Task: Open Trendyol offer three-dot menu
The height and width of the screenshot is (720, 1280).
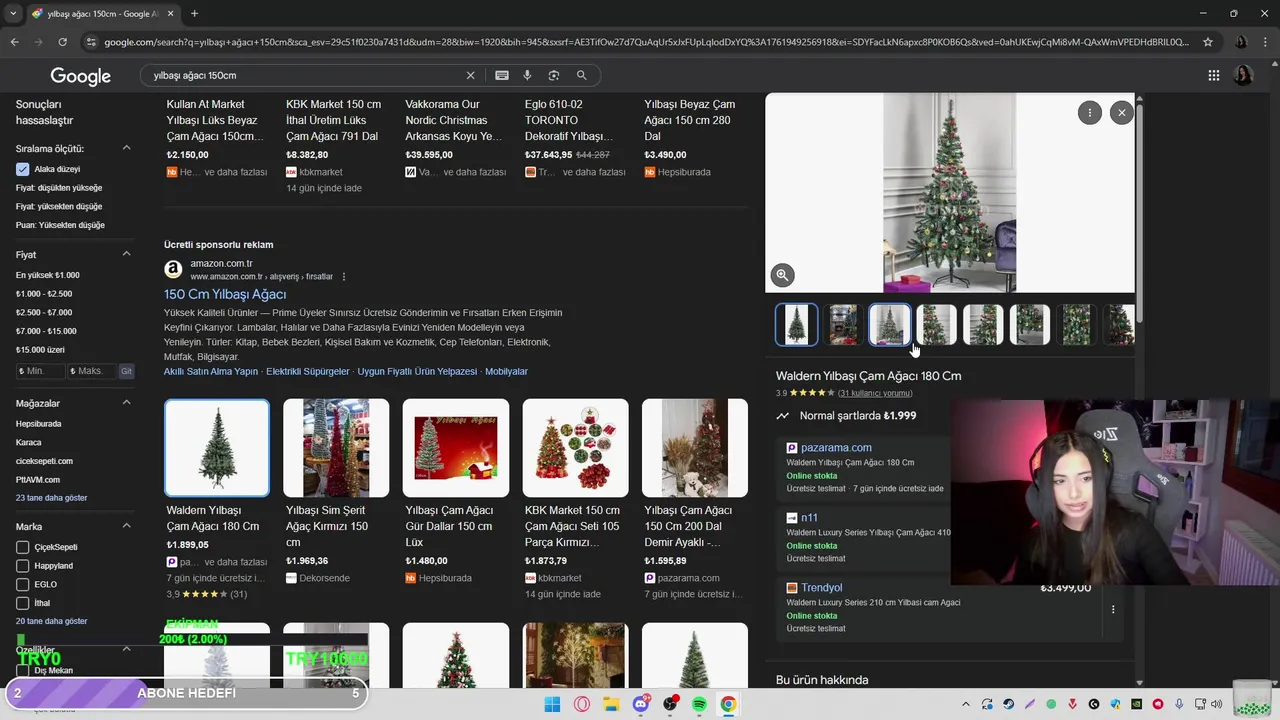Action: tap(1112, 609)
